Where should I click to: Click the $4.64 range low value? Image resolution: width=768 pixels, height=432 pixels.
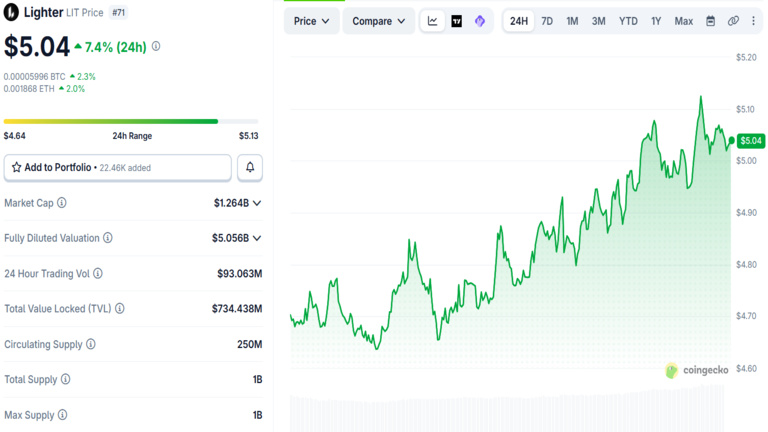15,136
